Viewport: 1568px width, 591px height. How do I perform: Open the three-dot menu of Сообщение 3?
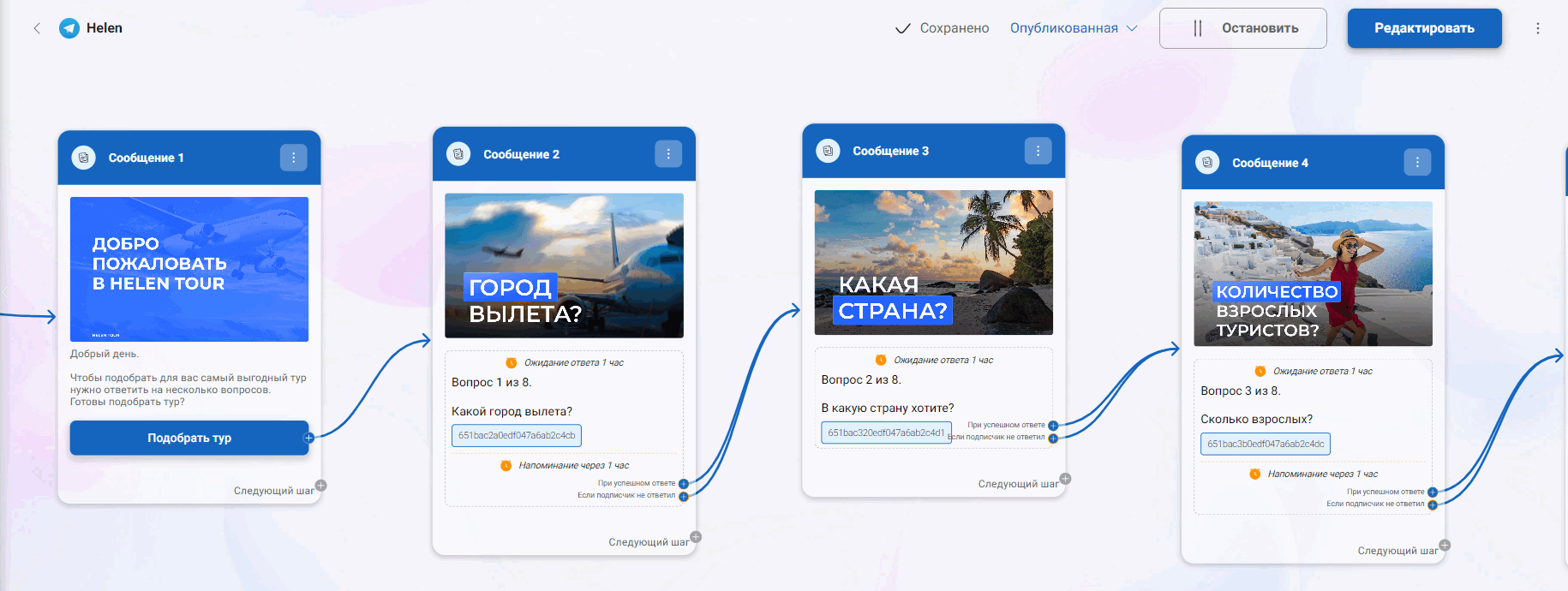pos(1038,151)
